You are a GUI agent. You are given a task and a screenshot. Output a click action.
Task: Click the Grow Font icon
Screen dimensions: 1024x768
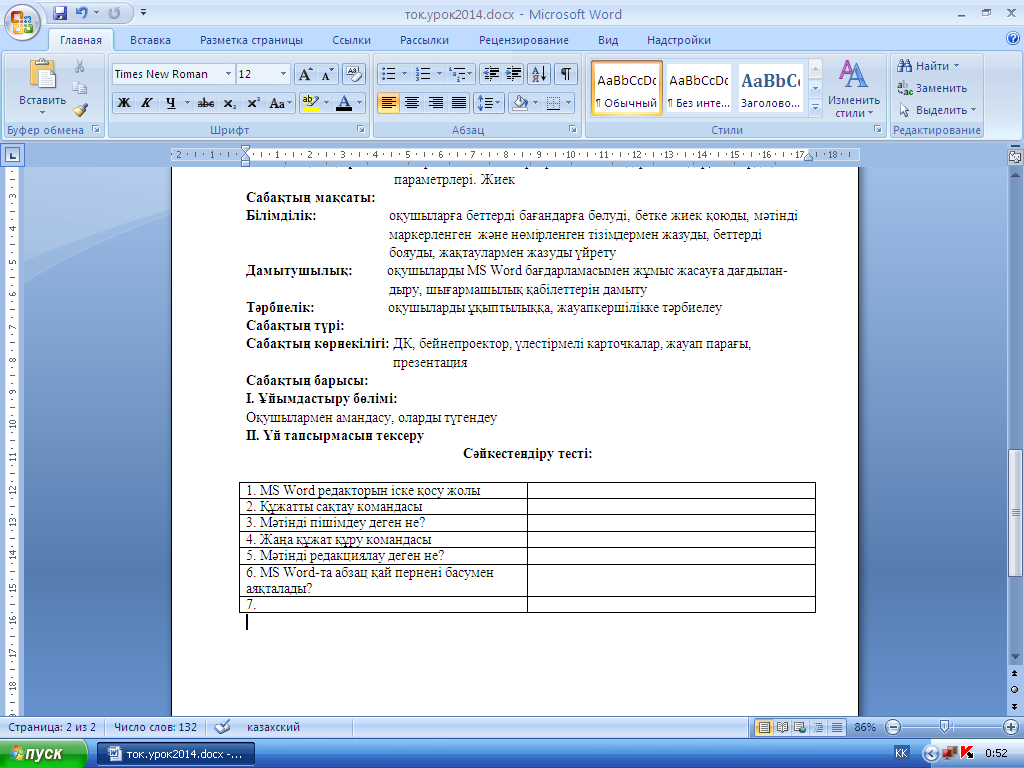point(305,74)
